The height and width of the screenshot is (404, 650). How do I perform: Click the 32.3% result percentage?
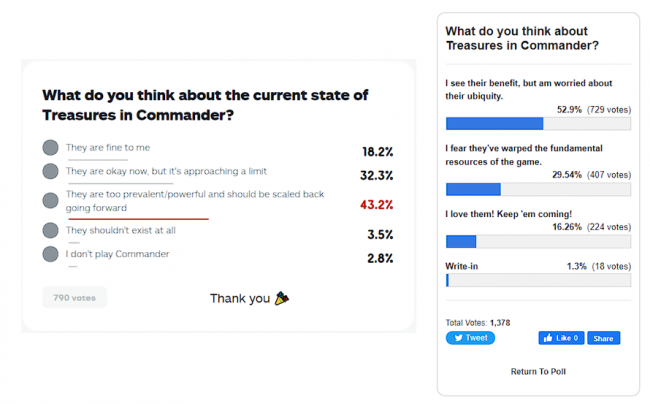tap(376, 175)
